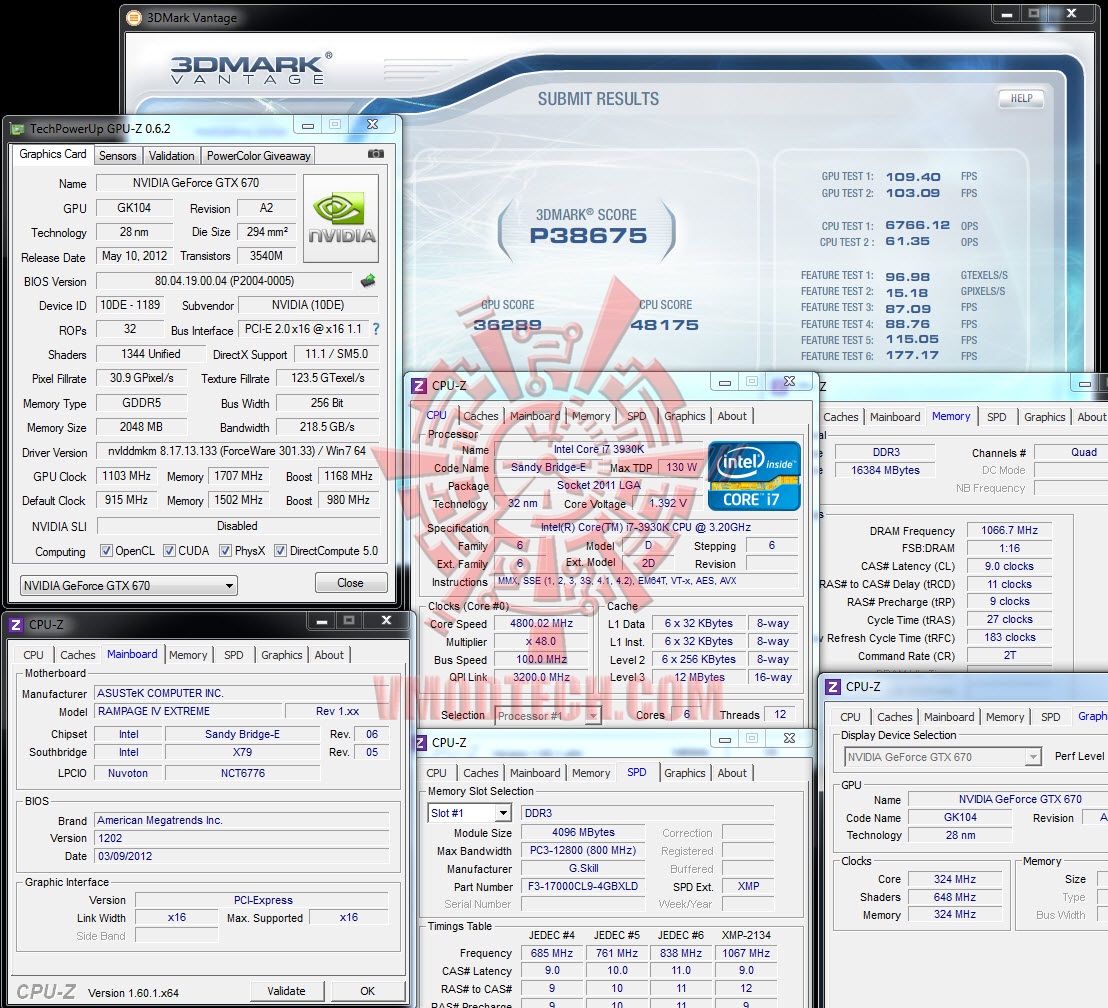Viewport: 1108px width, 1008px height.
Task: Click the RAMPAGE IV EXTREME model field
Action: tap(189, 711)
